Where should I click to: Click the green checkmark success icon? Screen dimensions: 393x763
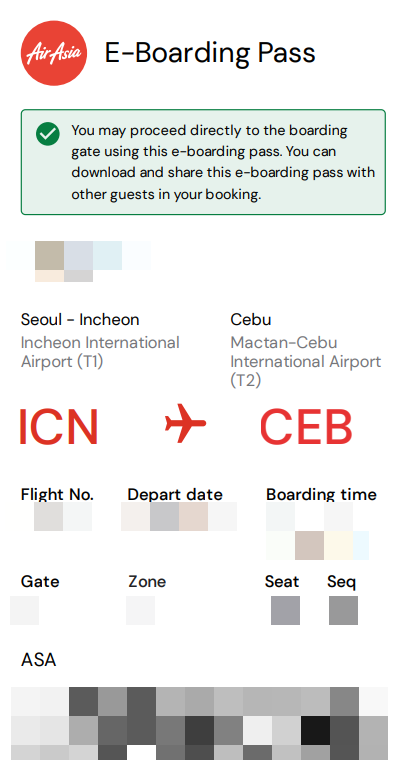48,134
